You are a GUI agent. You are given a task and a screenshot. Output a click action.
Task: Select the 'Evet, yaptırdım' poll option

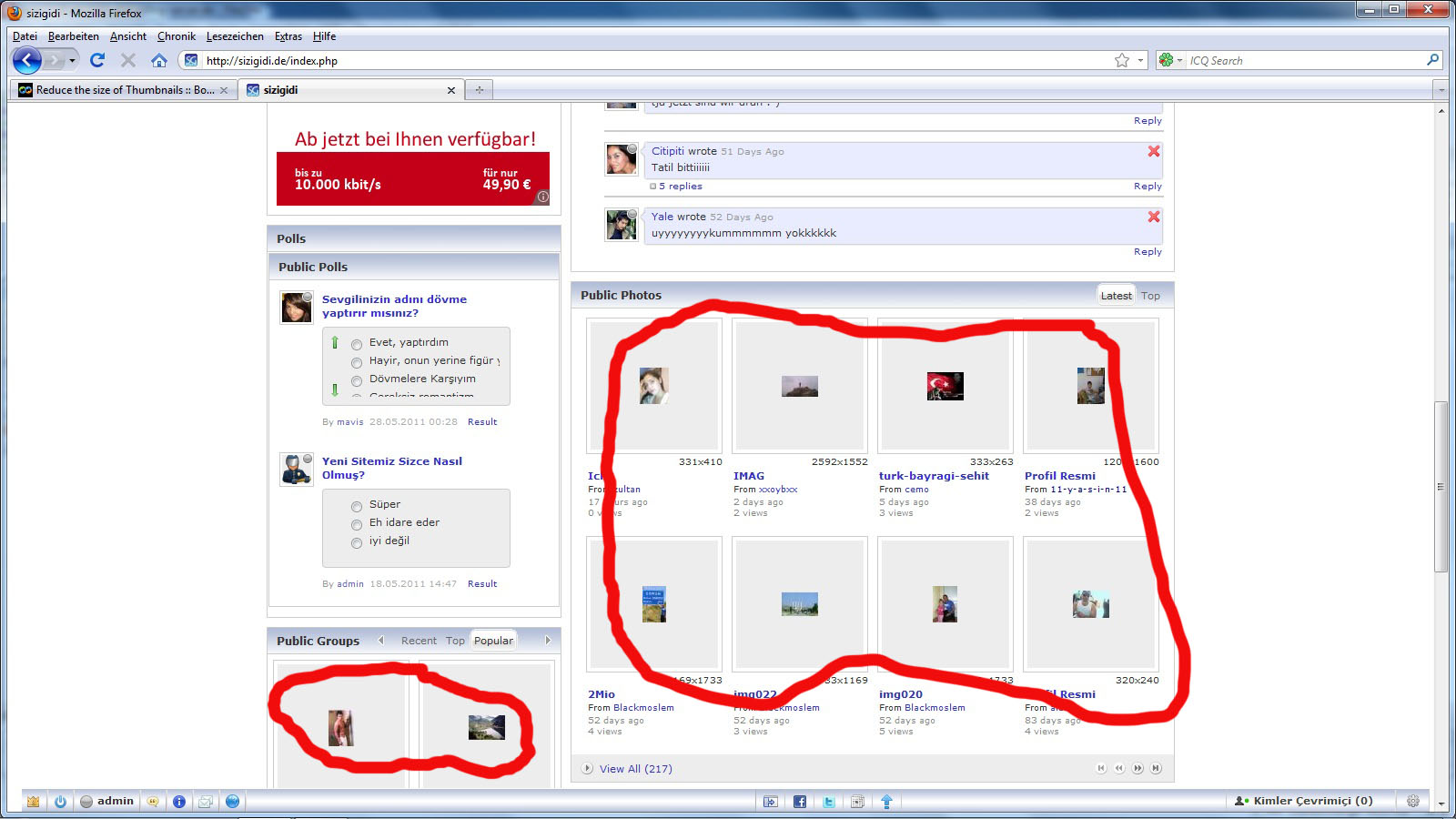point(357,344)
